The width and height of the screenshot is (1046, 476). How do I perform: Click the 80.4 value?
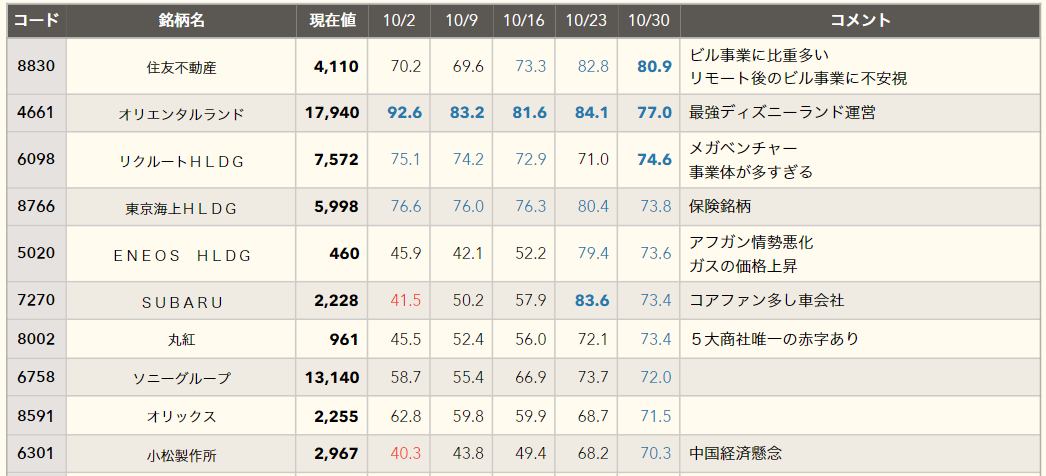tap(593, 207)
